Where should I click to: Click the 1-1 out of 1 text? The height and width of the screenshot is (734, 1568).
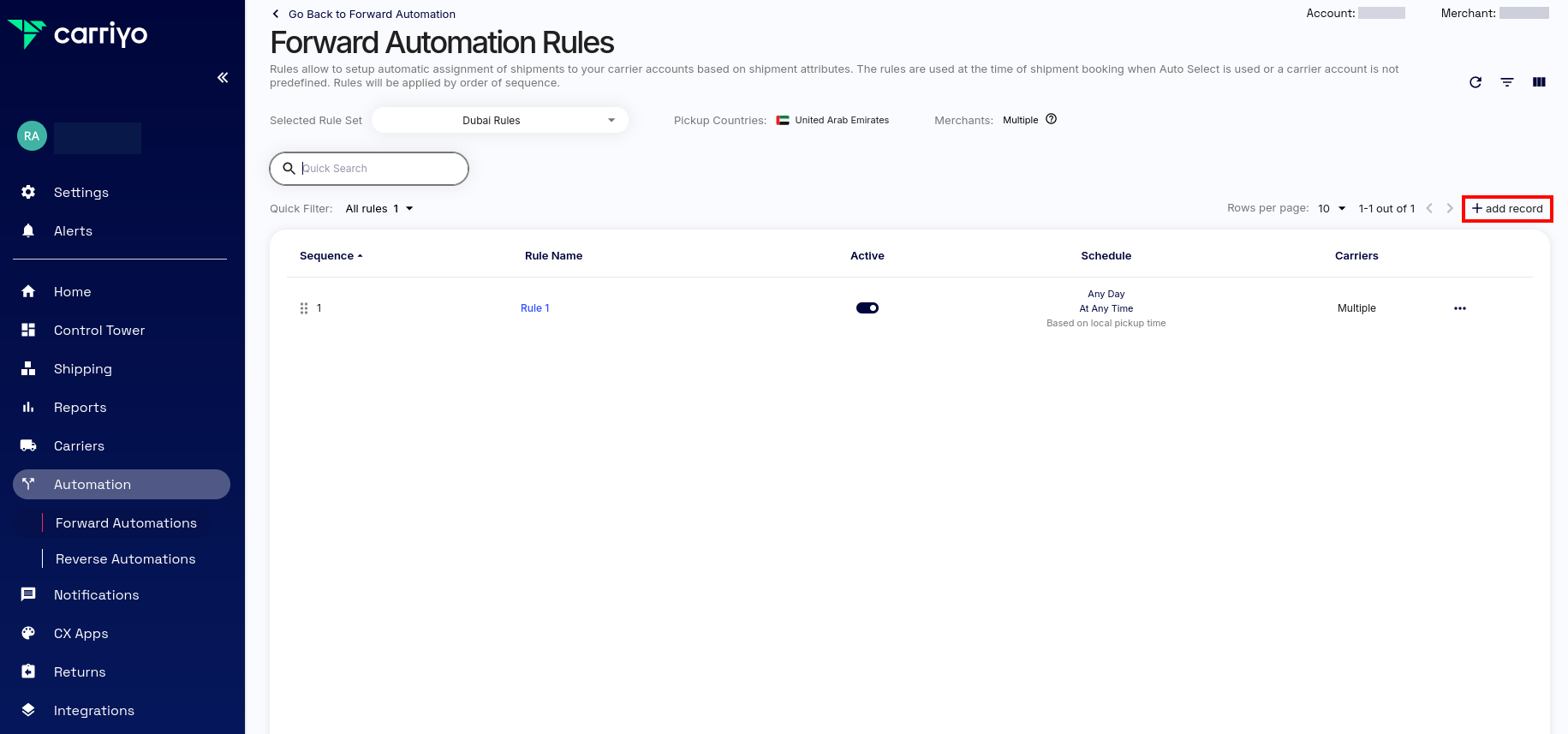pos(1386,208)
